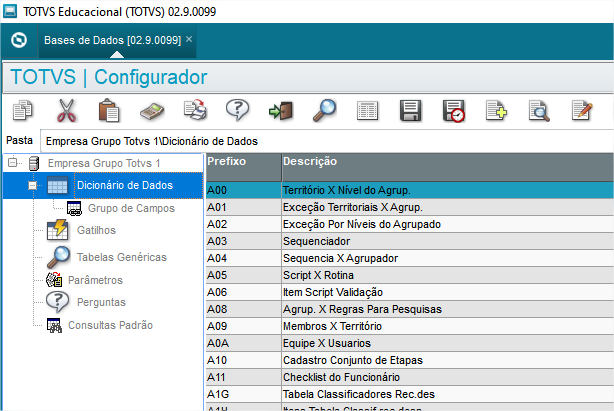The width and height of the screenshot is (614, 411).
Task: Click the window's application icon in title bar
Action: (9, 11)
